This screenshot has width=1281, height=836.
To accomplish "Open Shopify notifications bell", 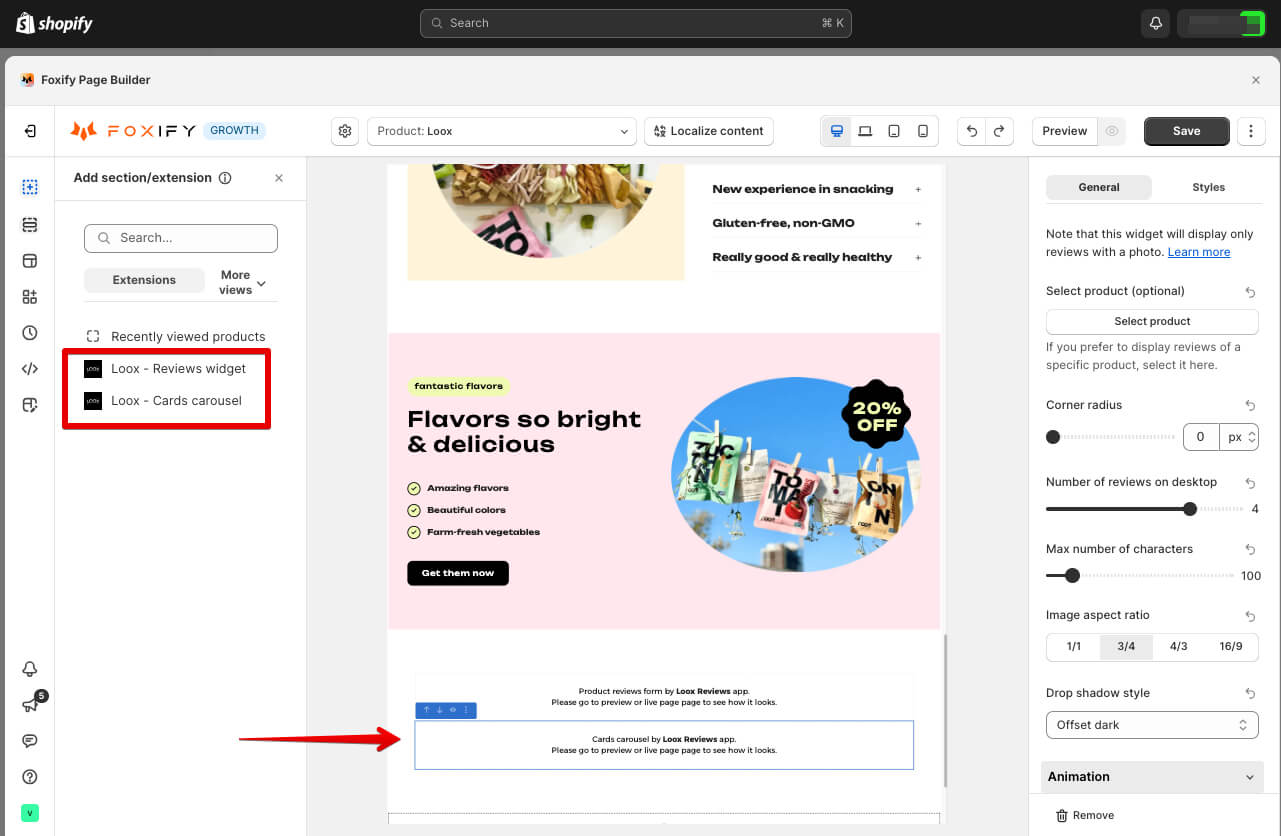I will pos(1155,23).
